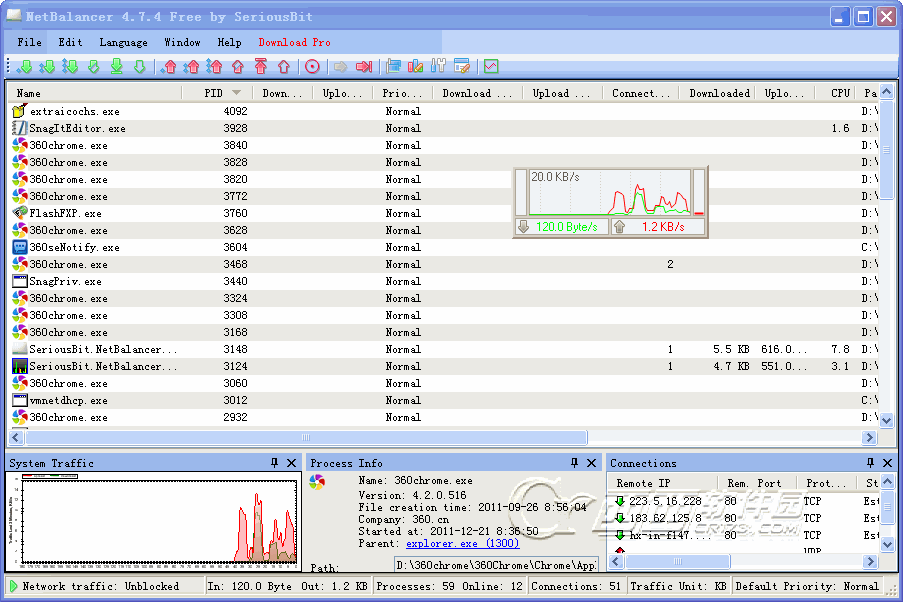Toggle pin on System Traffic panel
The image size is (903, 602).
pyautogui.click(x=274, y=463)
